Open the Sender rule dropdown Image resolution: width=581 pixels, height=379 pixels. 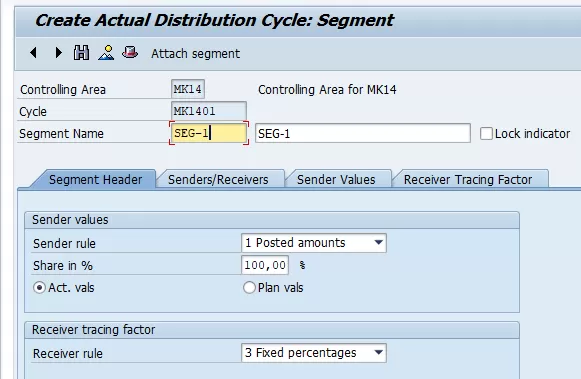313,243
